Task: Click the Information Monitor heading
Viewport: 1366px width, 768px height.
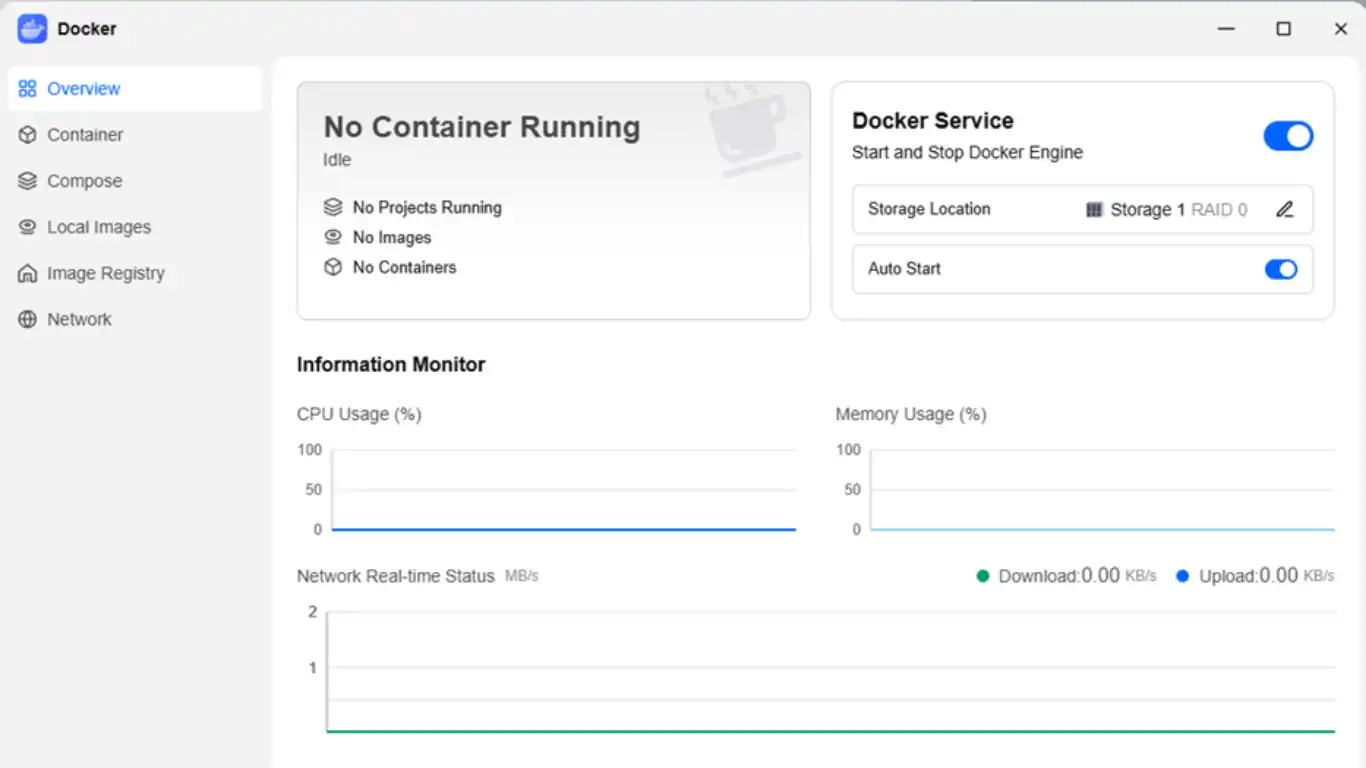Action: (x=391, y=365)
